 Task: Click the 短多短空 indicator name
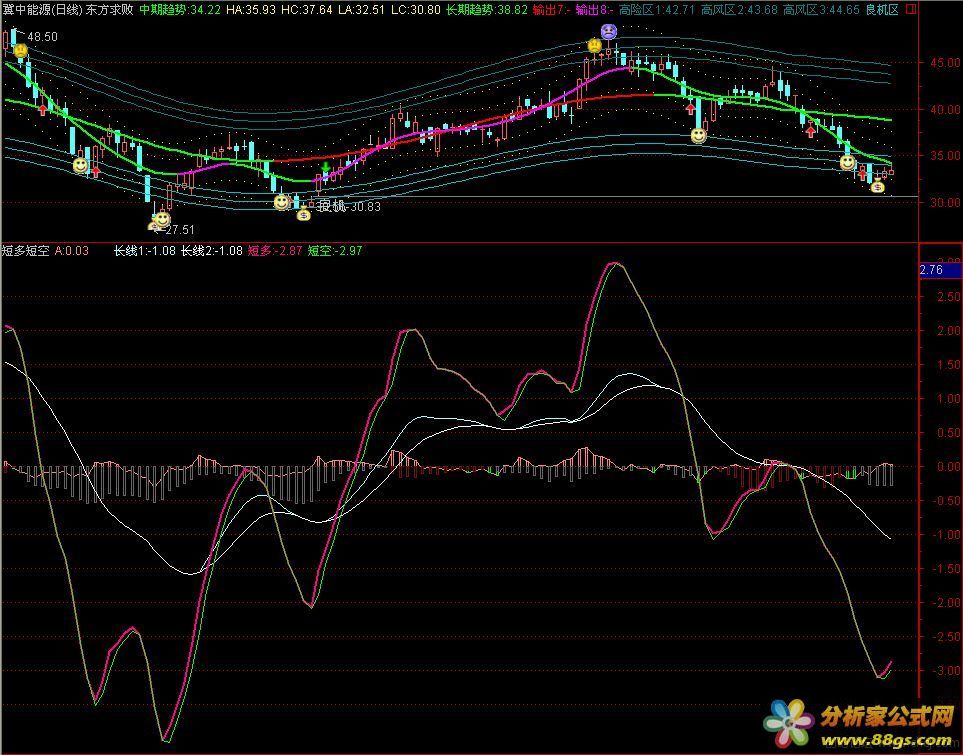point(25,251)
